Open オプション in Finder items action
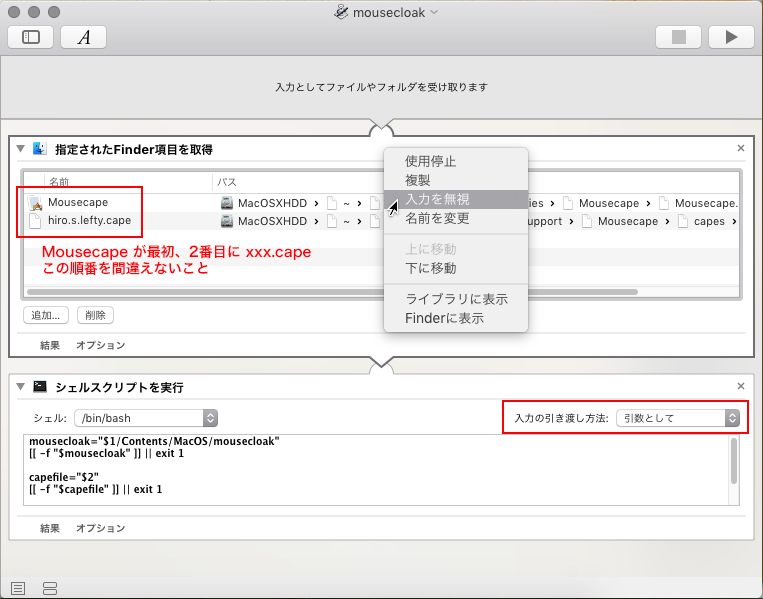This screenshot has height=599, width=763. point(101,345)
